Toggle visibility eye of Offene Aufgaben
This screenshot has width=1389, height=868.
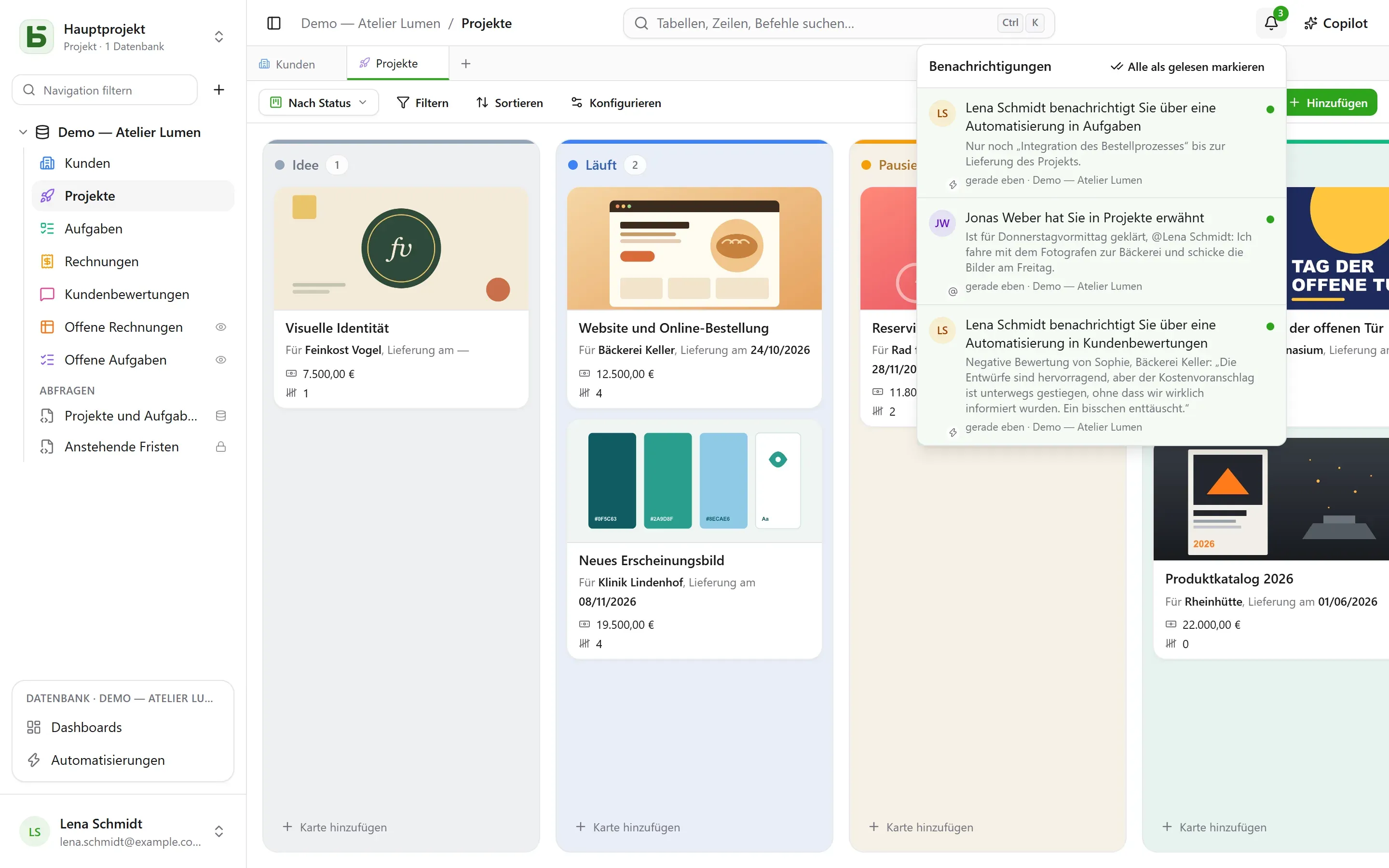pyautogui.click(x=220, y=359)
